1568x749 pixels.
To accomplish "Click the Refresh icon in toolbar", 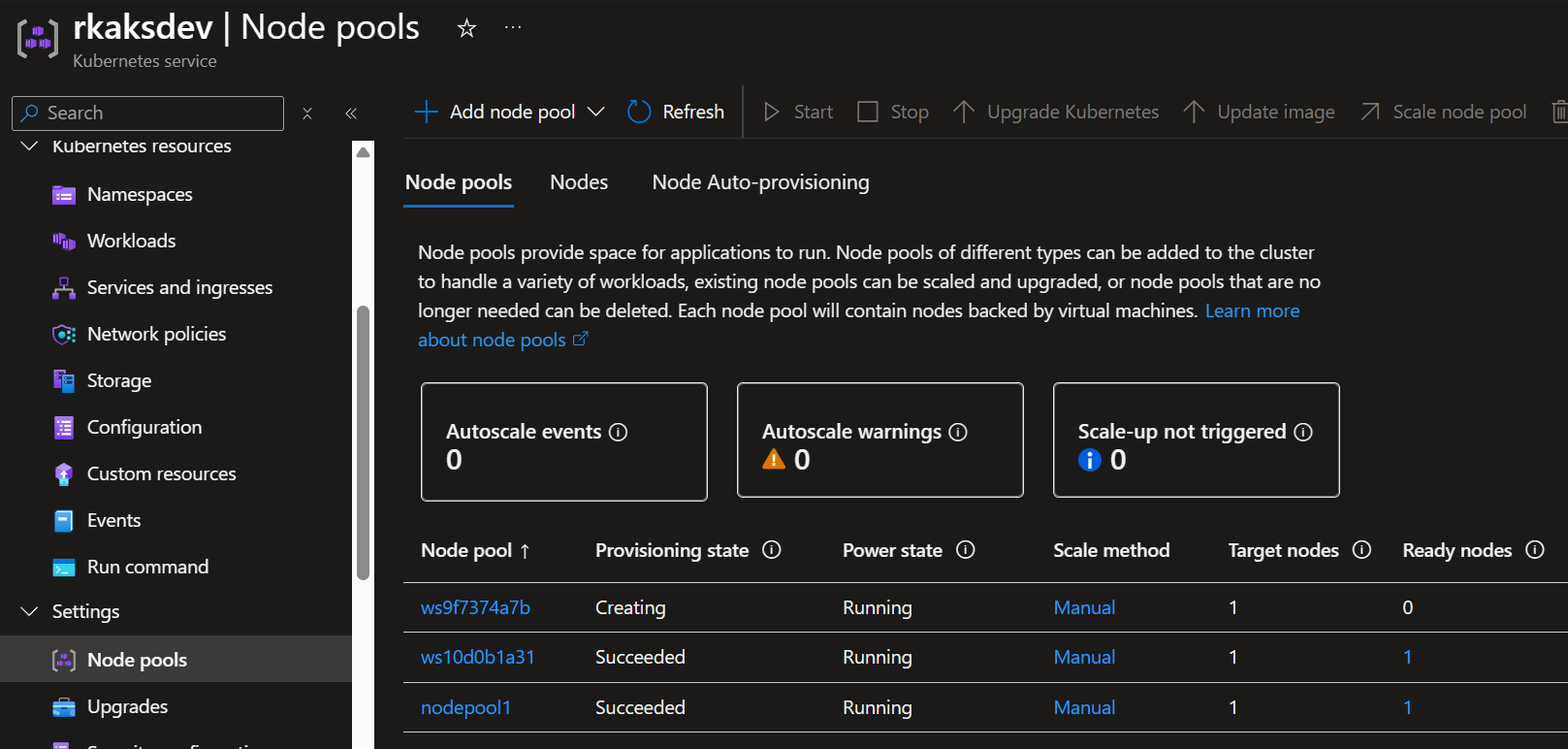I will point(639,113).
